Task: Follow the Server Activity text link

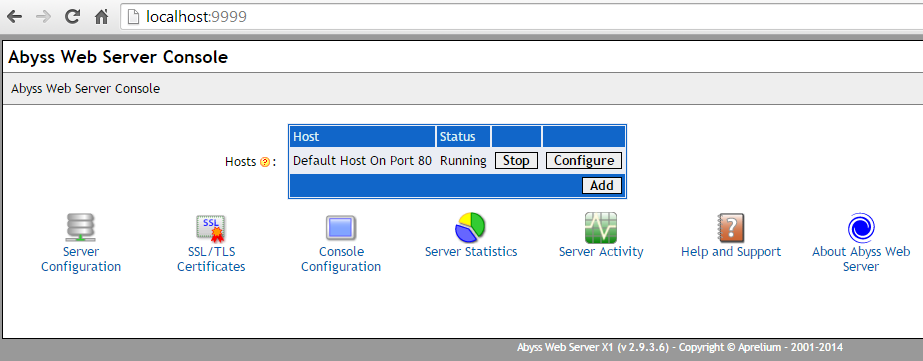Action: point(601,252)
